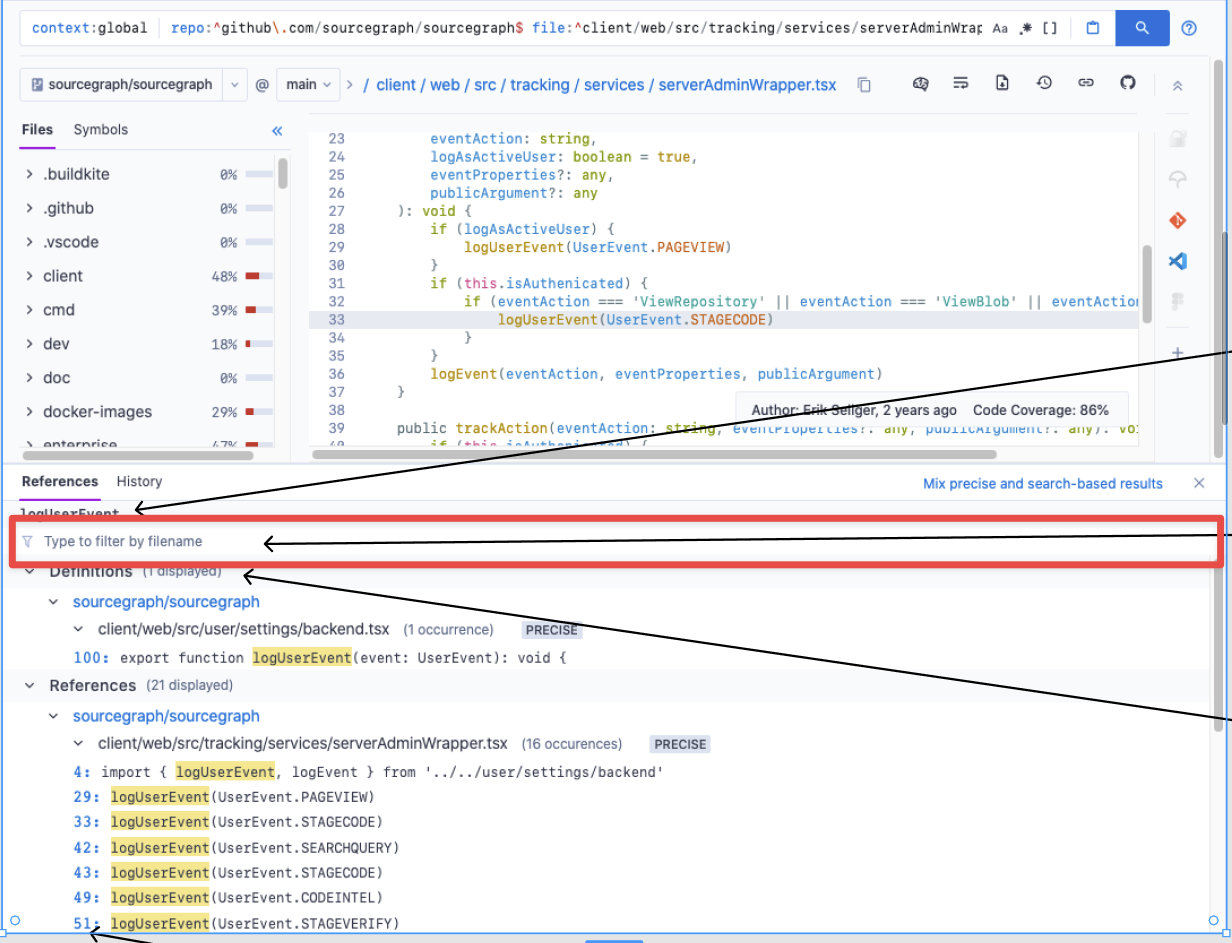
Task: Collapse the Definitions section
Action: 30,572
